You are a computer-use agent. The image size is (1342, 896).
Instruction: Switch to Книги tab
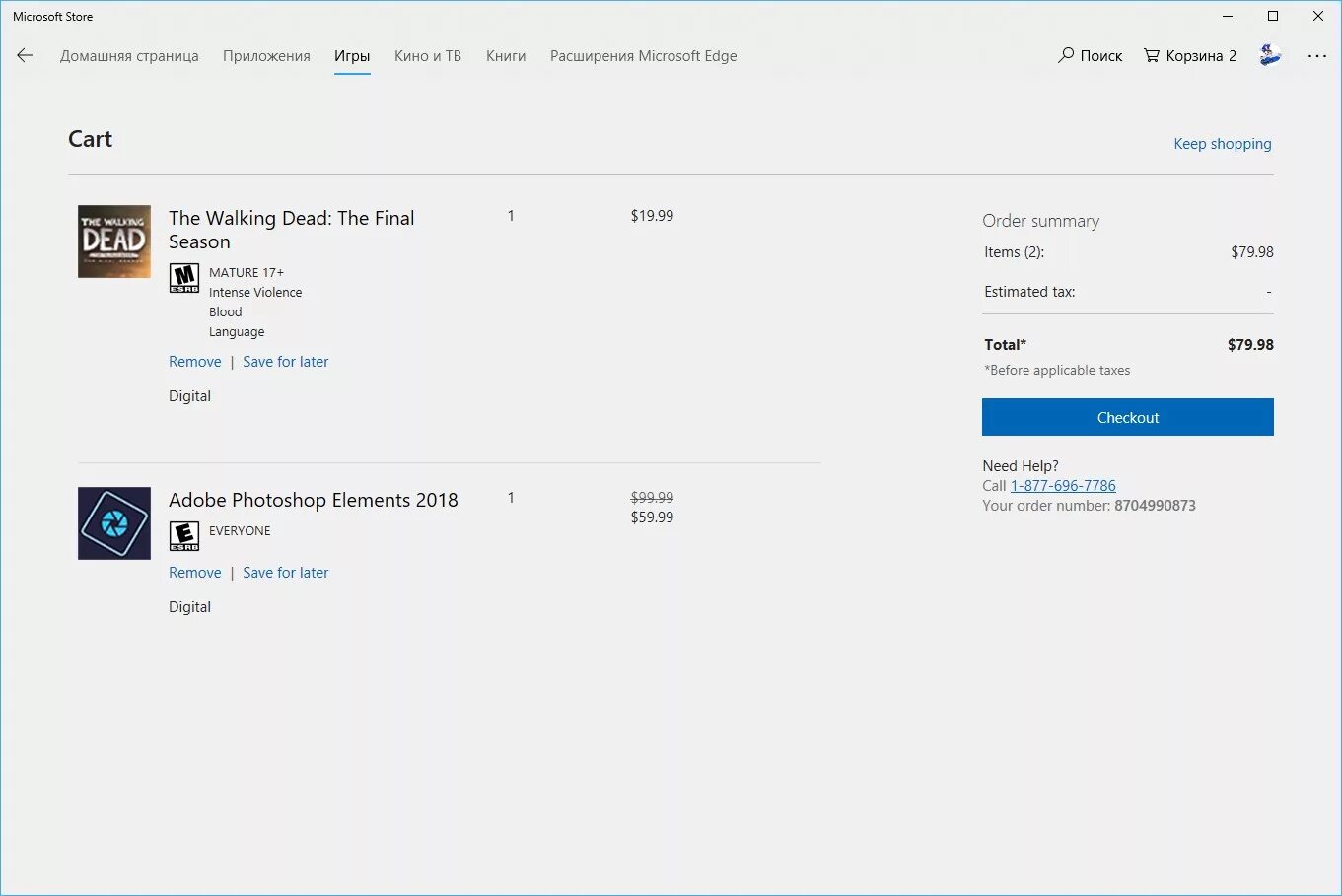(x=506, y=56)
